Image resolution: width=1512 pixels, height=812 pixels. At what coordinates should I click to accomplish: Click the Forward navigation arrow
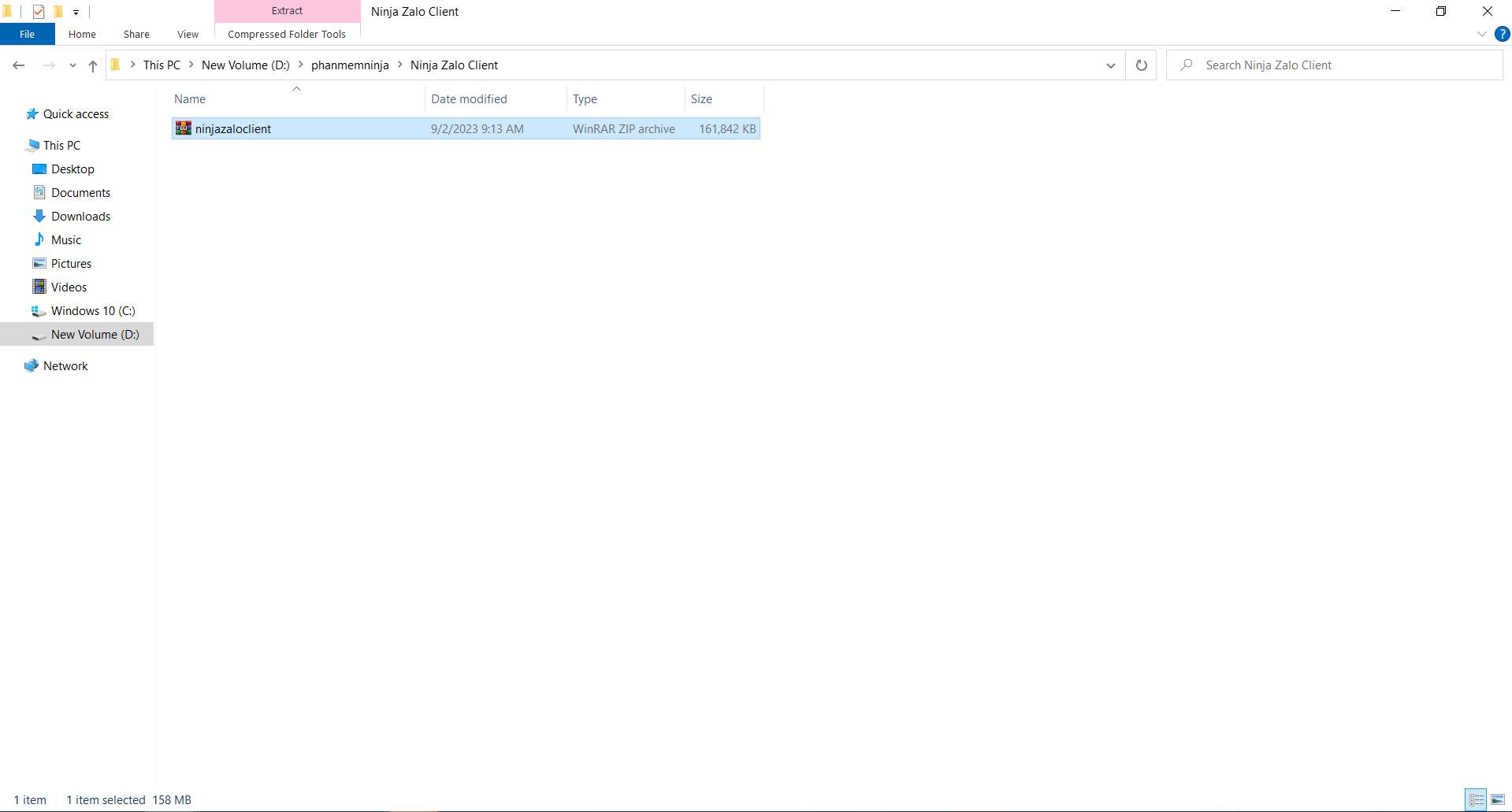click(49, 65)
